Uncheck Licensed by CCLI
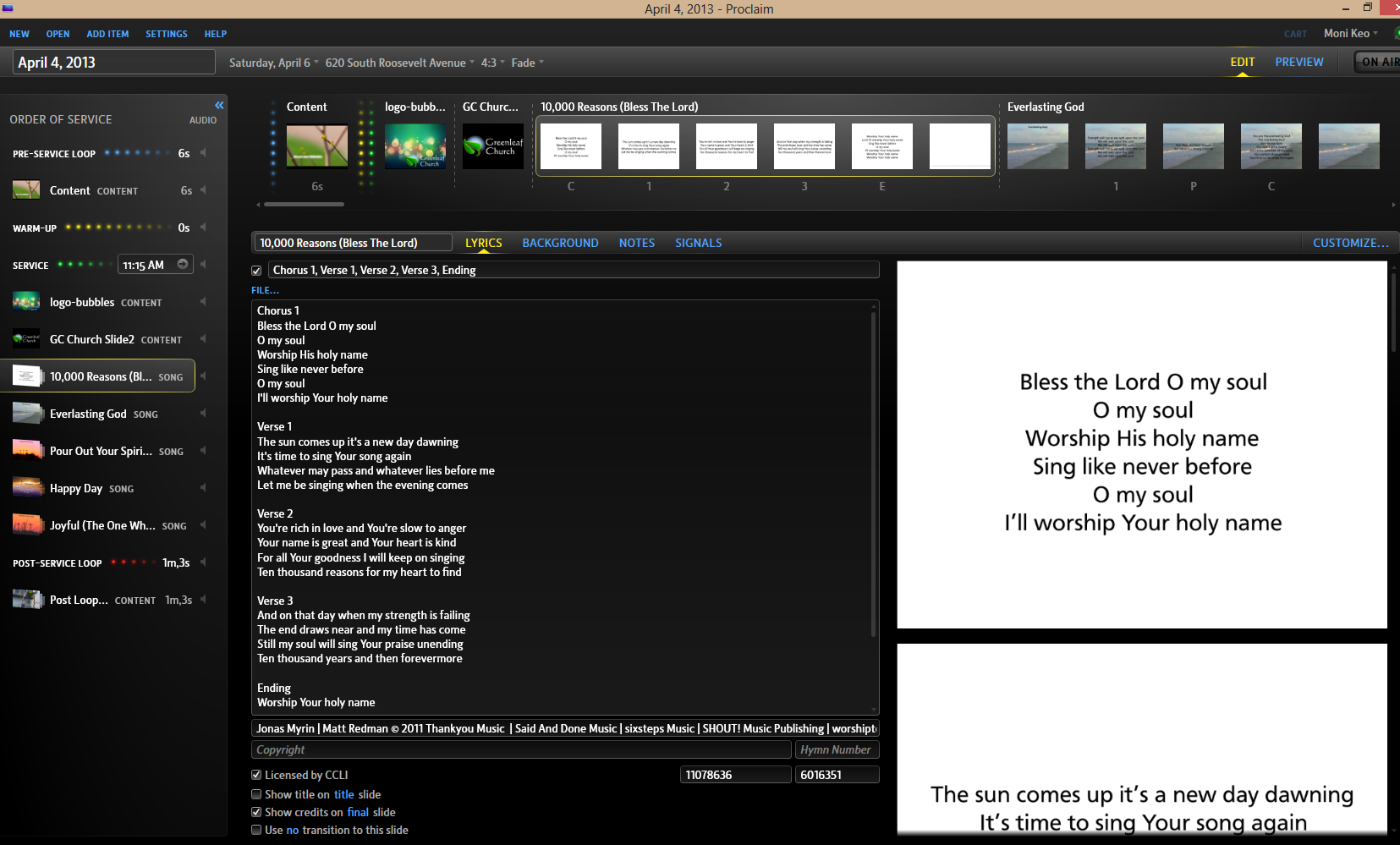Viewport: 1400px width, 845px height. pos(256,775)
